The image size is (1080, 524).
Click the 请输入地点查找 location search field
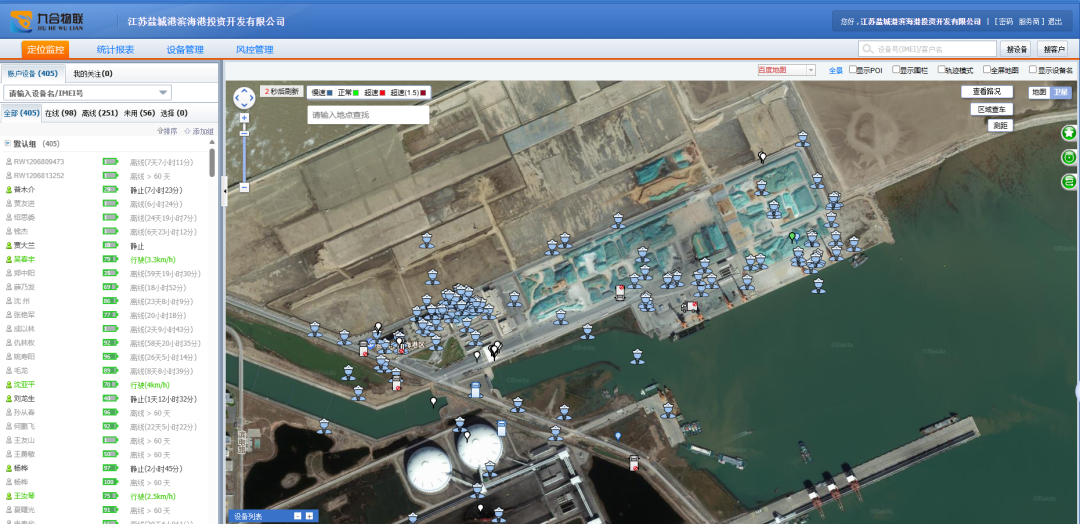coord(368,115)
